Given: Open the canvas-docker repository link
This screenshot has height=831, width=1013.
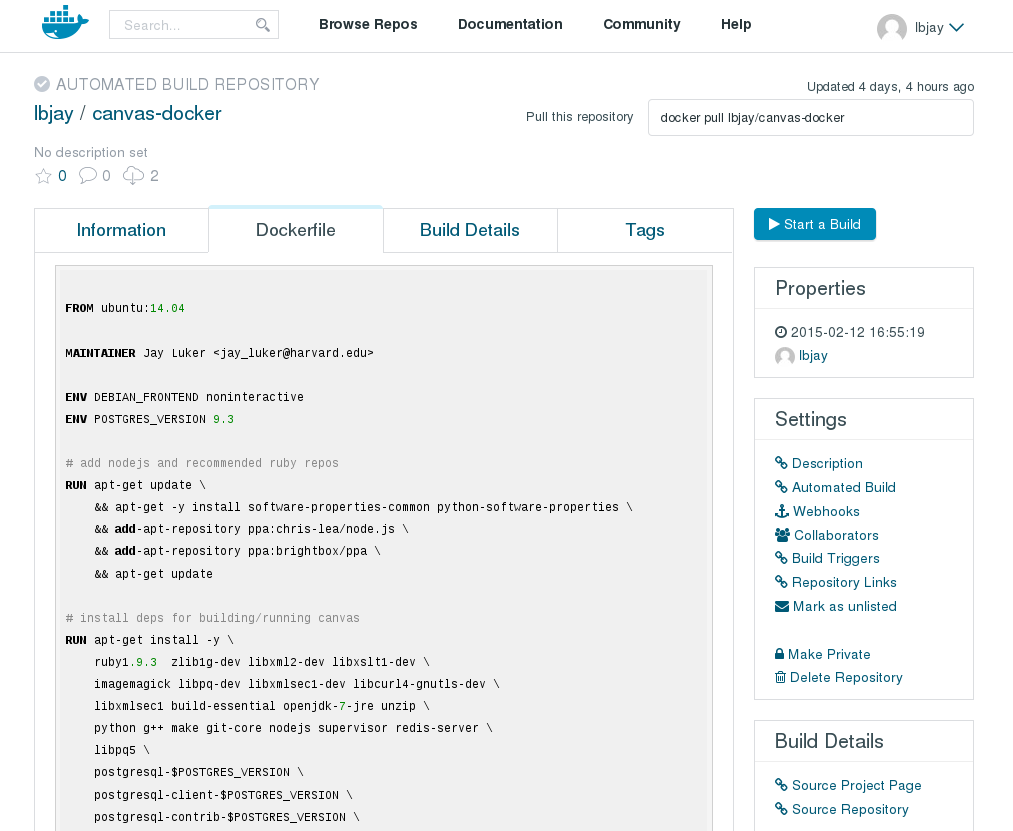Looking at the screenshot, I should 156,113.
